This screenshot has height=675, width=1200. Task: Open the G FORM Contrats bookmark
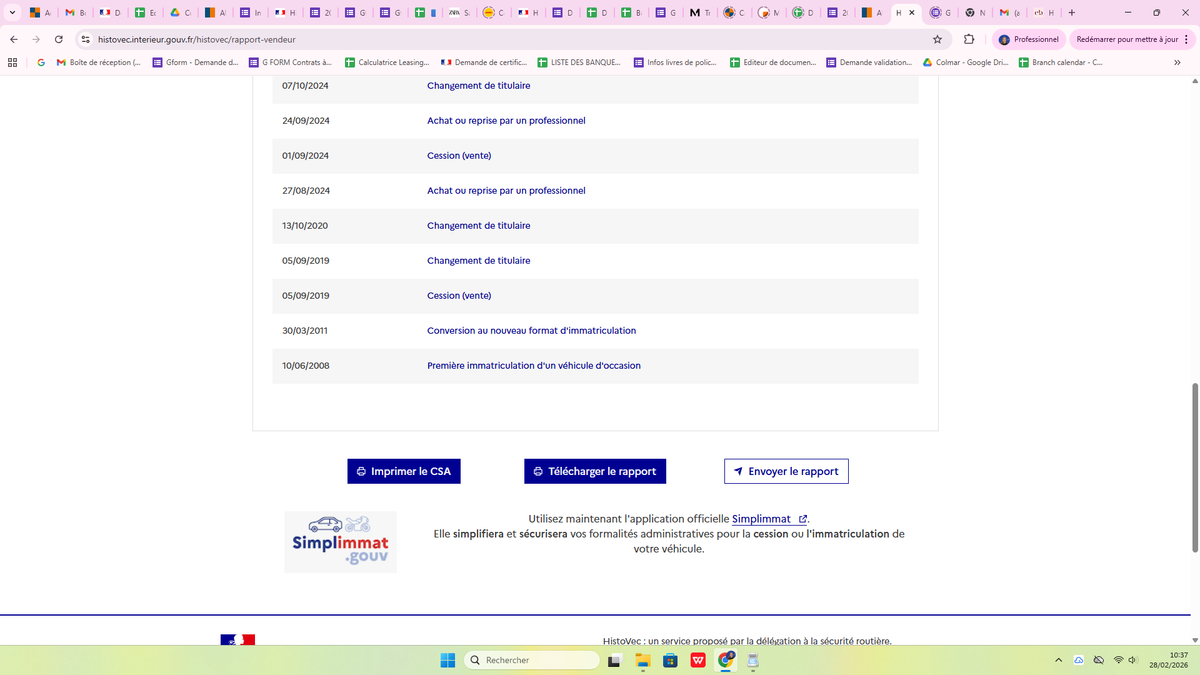coord(290,62)
